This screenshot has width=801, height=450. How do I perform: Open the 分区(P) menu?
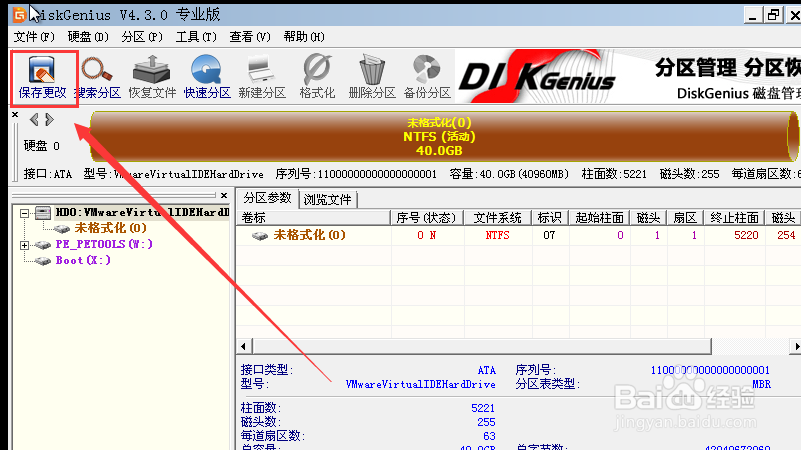(x=142, y=37)
